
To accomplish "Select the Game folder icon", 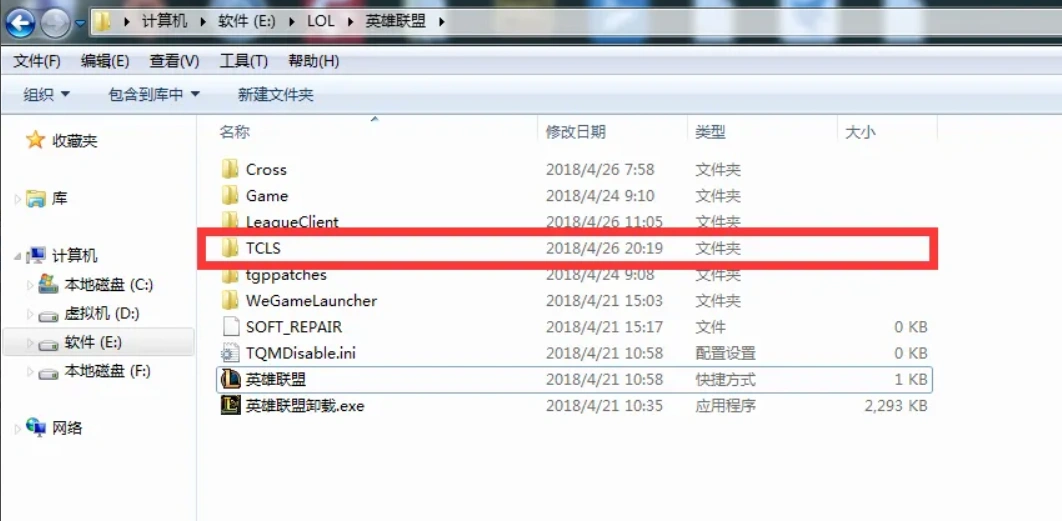I will click(x=230, y=195).
